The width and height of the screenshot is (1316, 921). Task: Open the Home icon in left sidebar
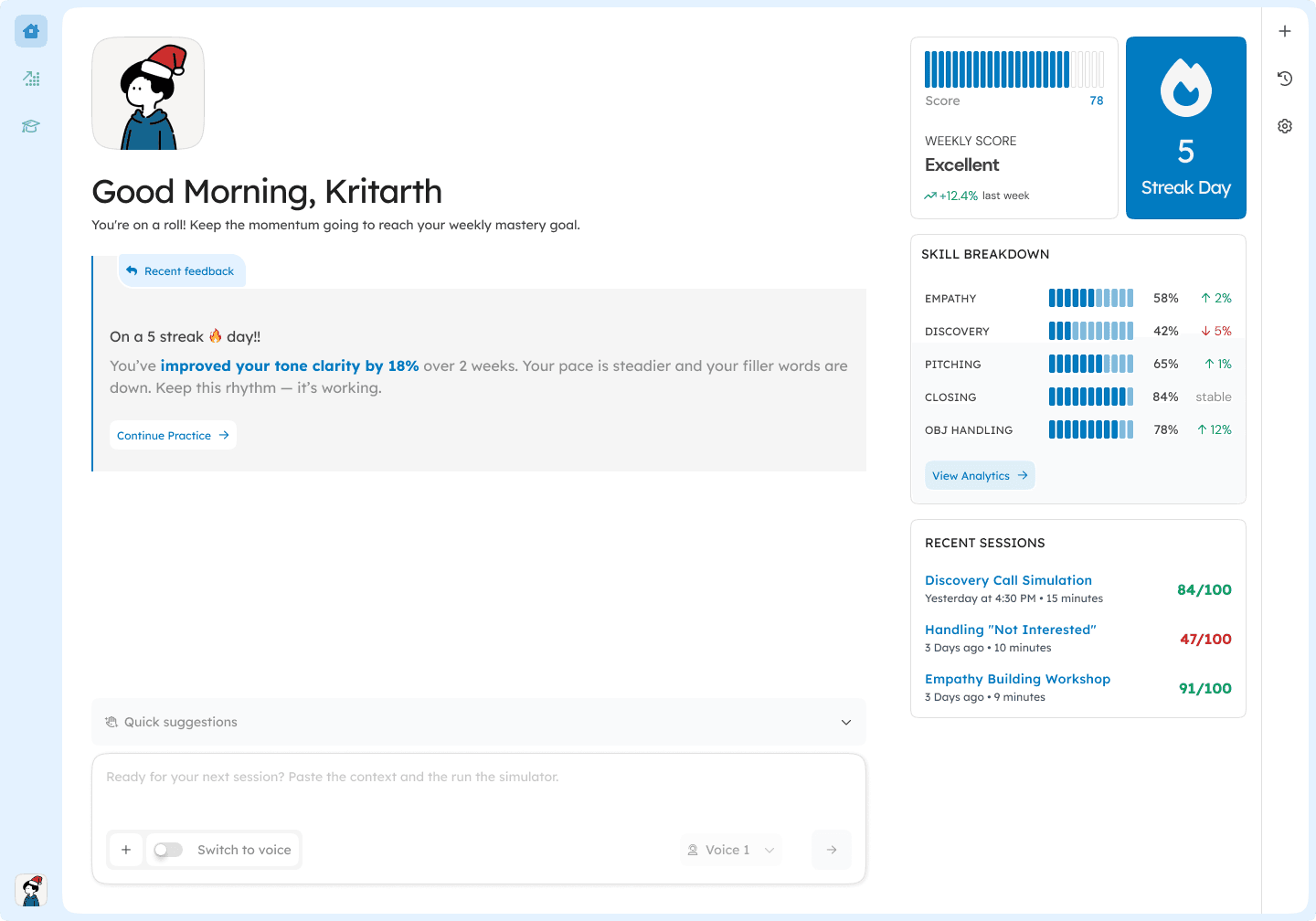point(31,31)
